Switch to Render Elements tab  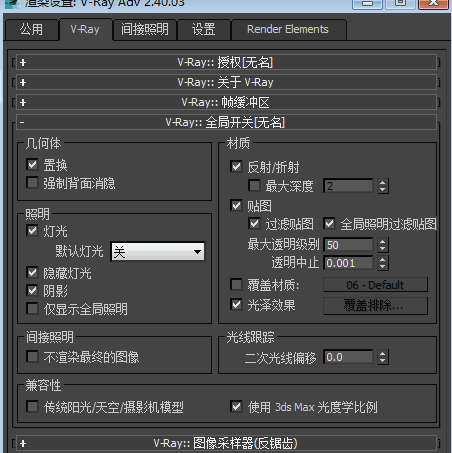click(288, 30)
